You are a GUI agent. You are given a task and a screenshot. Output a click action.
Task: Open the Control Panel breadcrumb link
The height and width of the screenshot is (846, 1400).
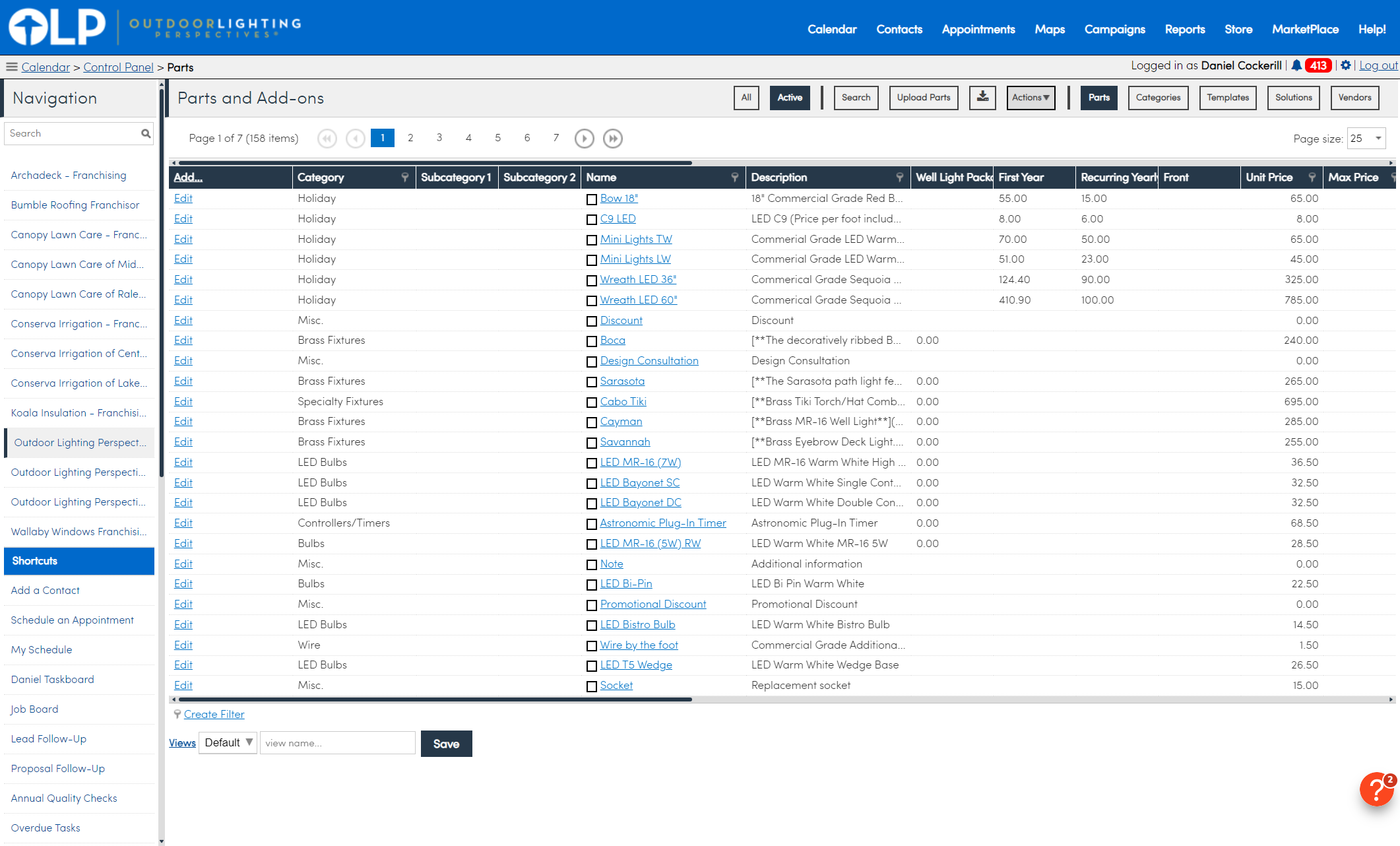tap(118, 67)
